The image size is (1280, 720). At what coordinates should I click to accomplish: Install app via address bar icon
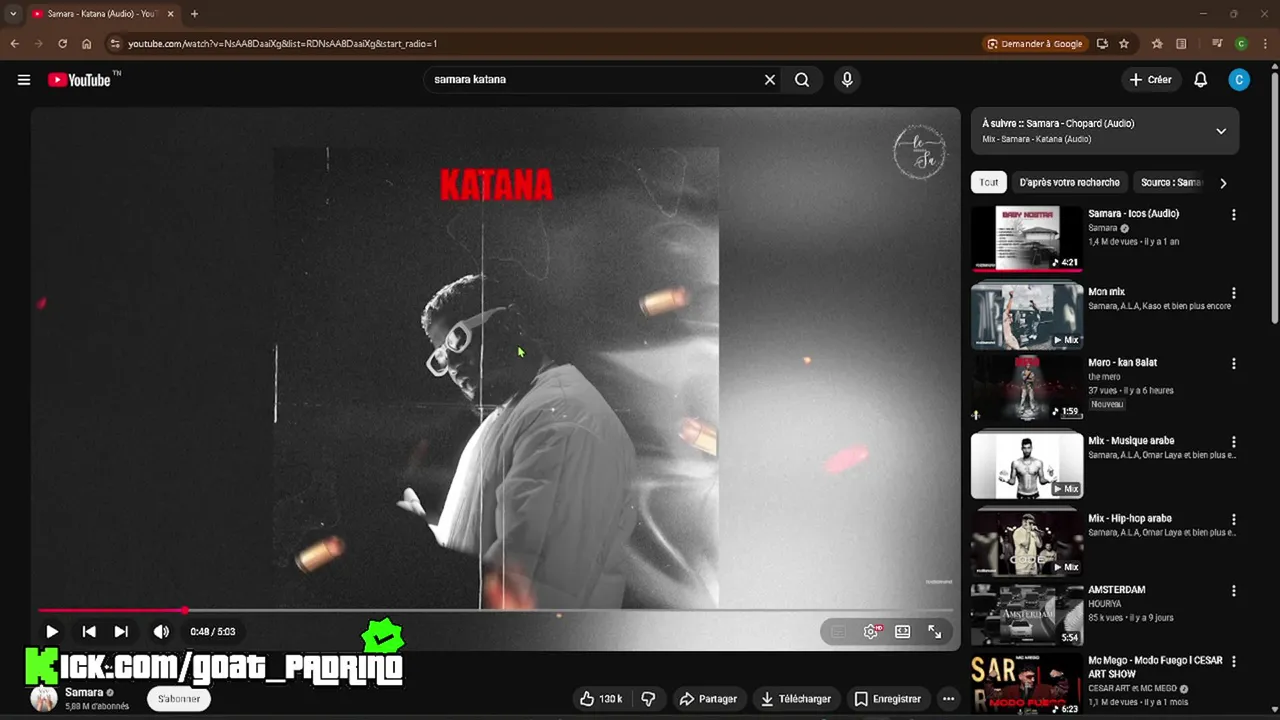pyautogui.click(x=1102, y=44)
